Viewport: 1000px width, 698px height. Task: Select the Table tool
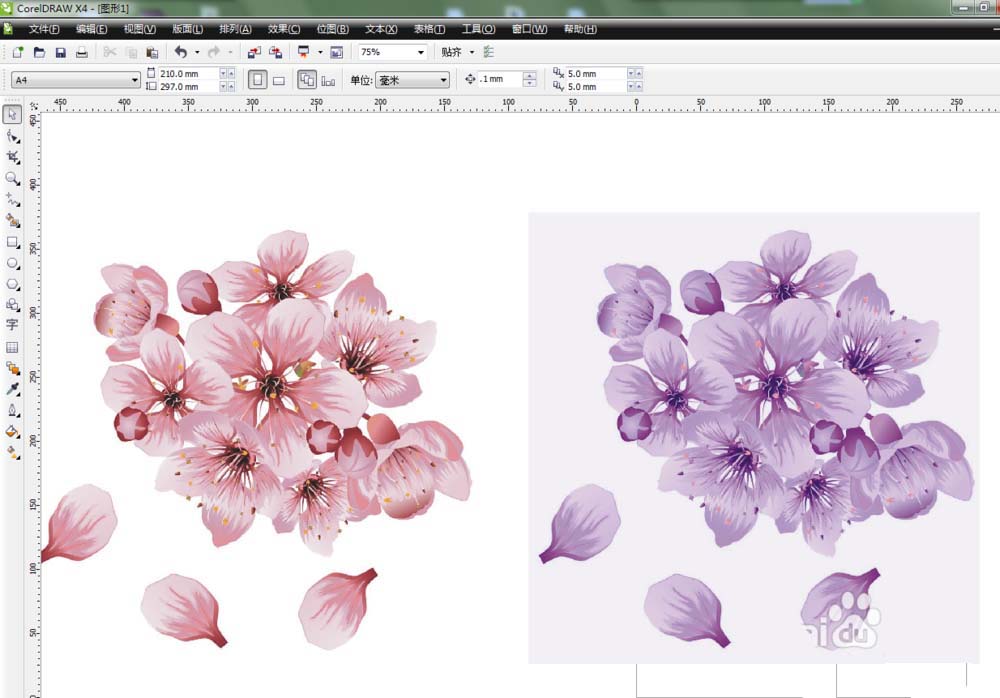13,347
